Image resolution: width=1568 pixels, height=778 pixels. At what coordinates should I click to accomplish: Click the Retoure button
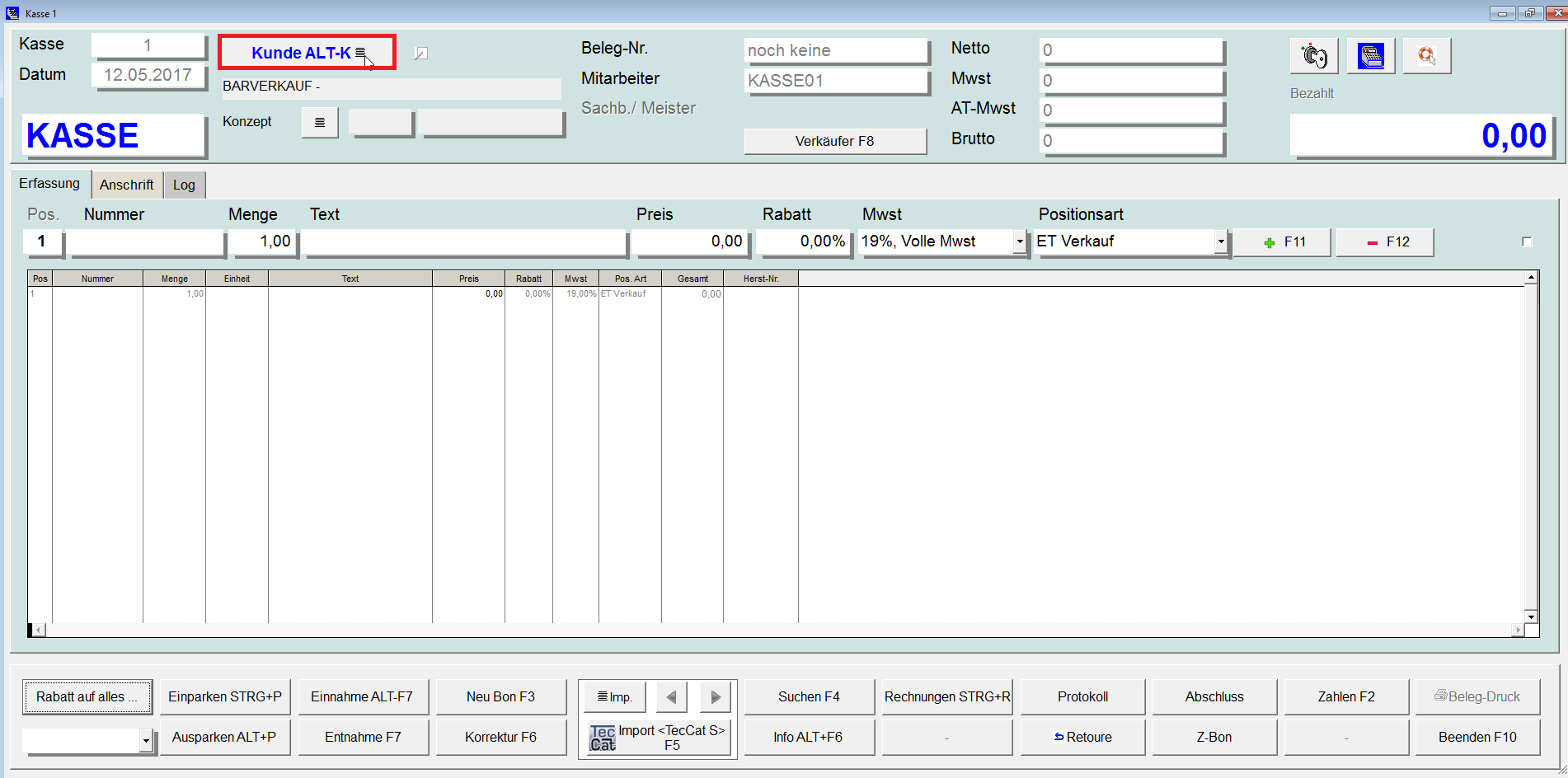[1082, 737]
